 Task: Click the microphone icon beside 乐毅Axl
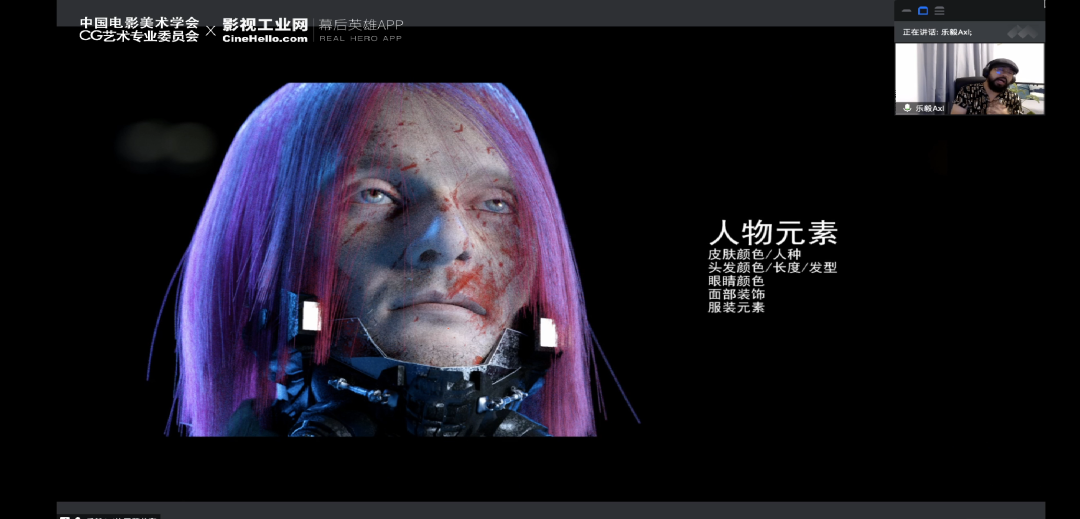click(907, 108)
